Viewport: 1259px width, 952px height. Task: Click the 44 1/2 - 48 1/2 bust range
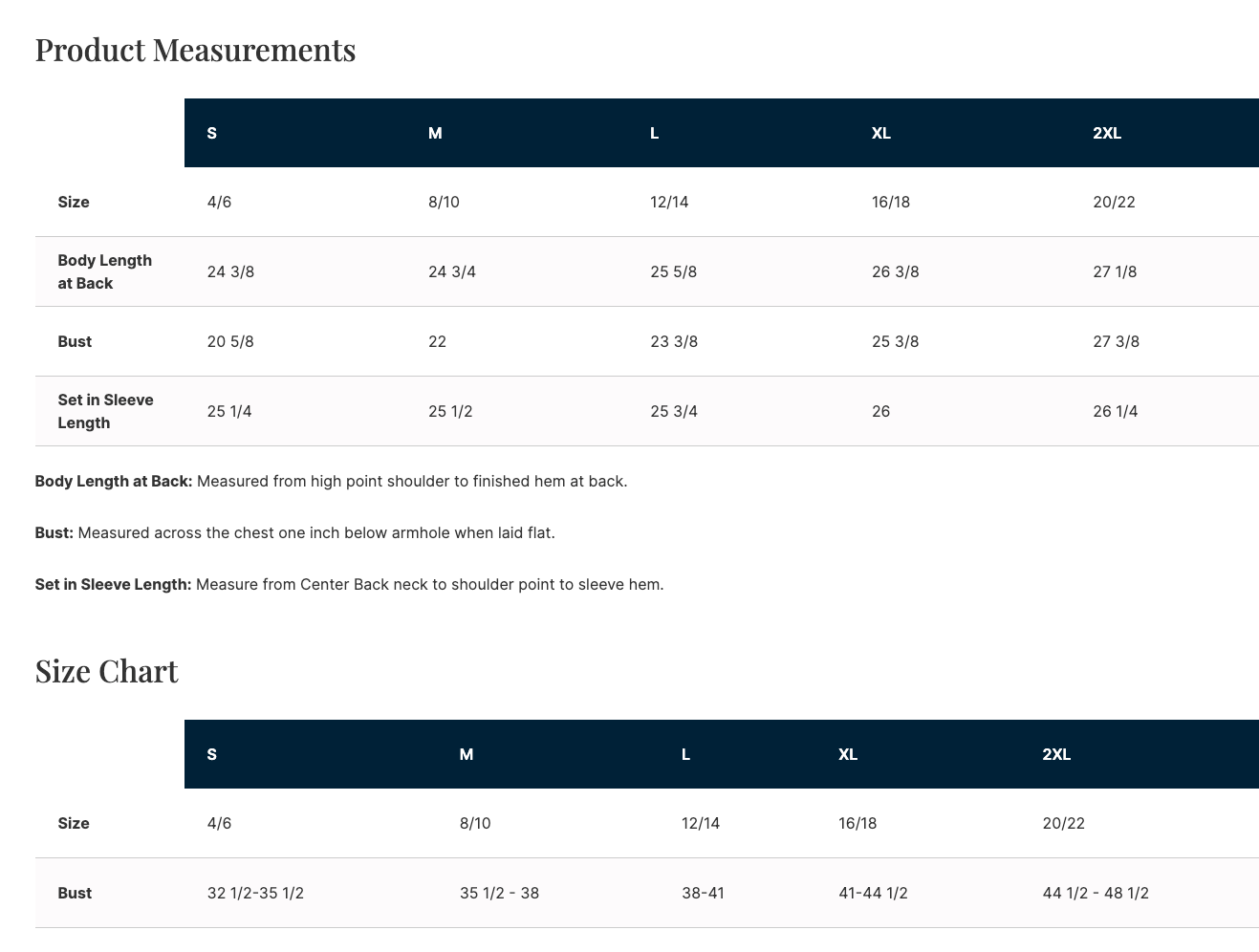1095,893
